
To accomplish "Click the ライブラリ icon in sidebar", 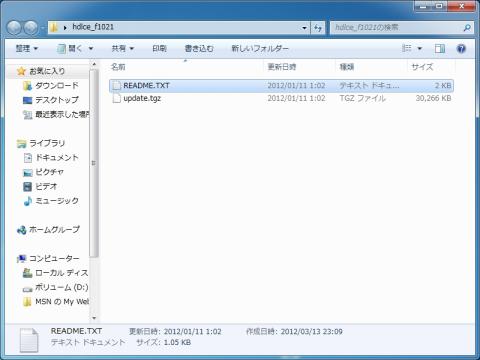I will (21, 143).
